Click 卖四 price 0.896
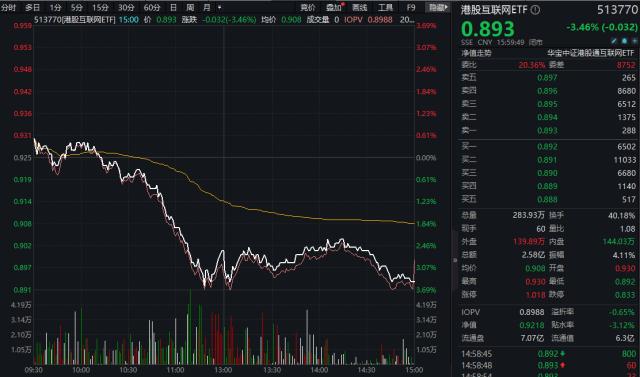Viewport: 640px width, 377px height. click(547, 91)
